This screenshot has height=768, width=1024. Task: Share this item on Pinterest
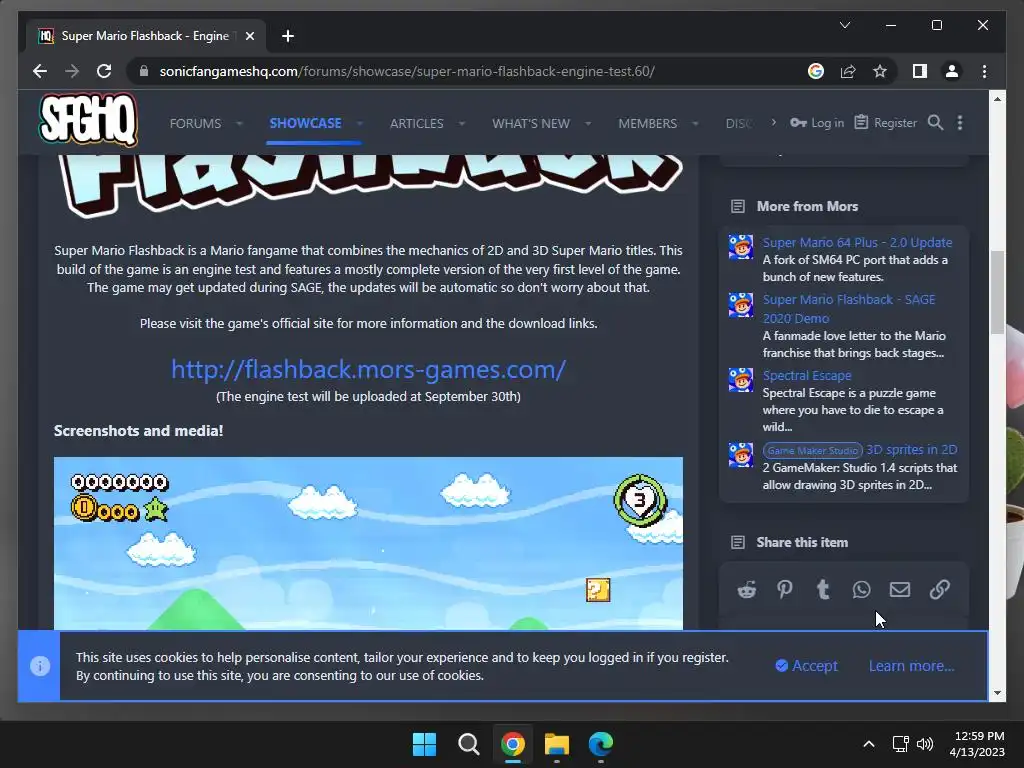[x=785, y=590]
